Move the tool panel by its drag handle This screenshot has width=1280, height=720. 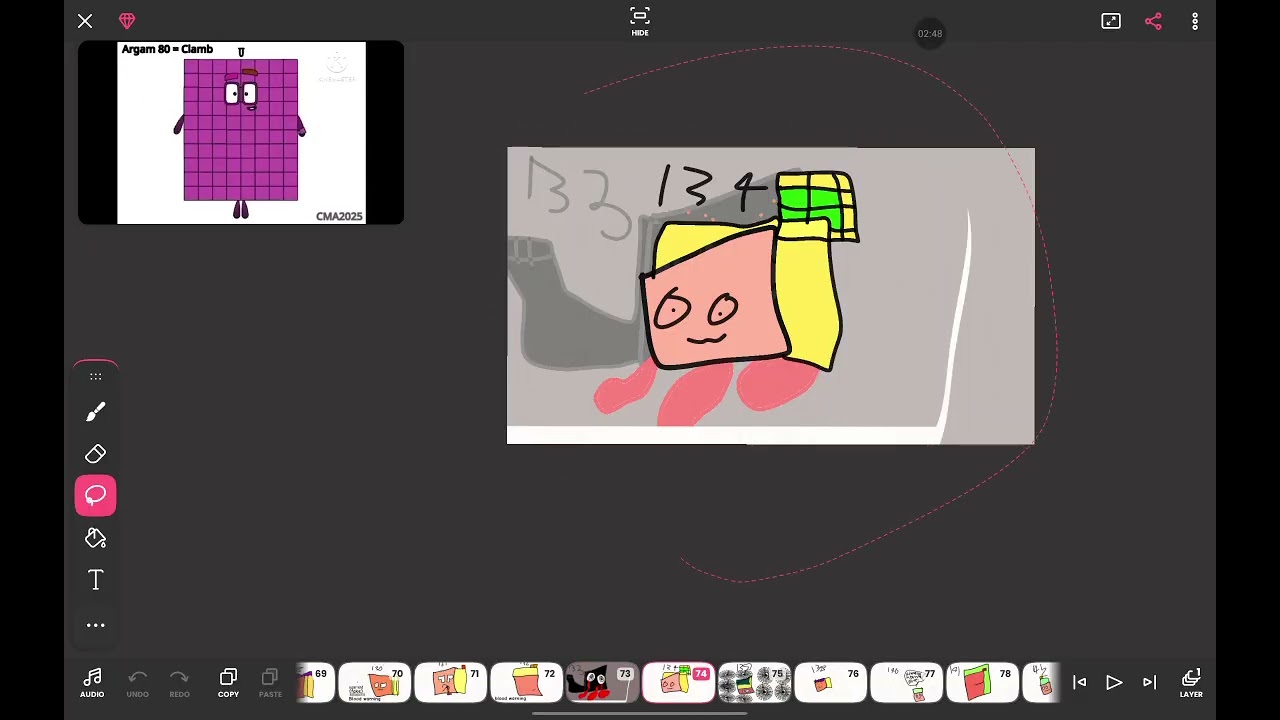point(96,376)
